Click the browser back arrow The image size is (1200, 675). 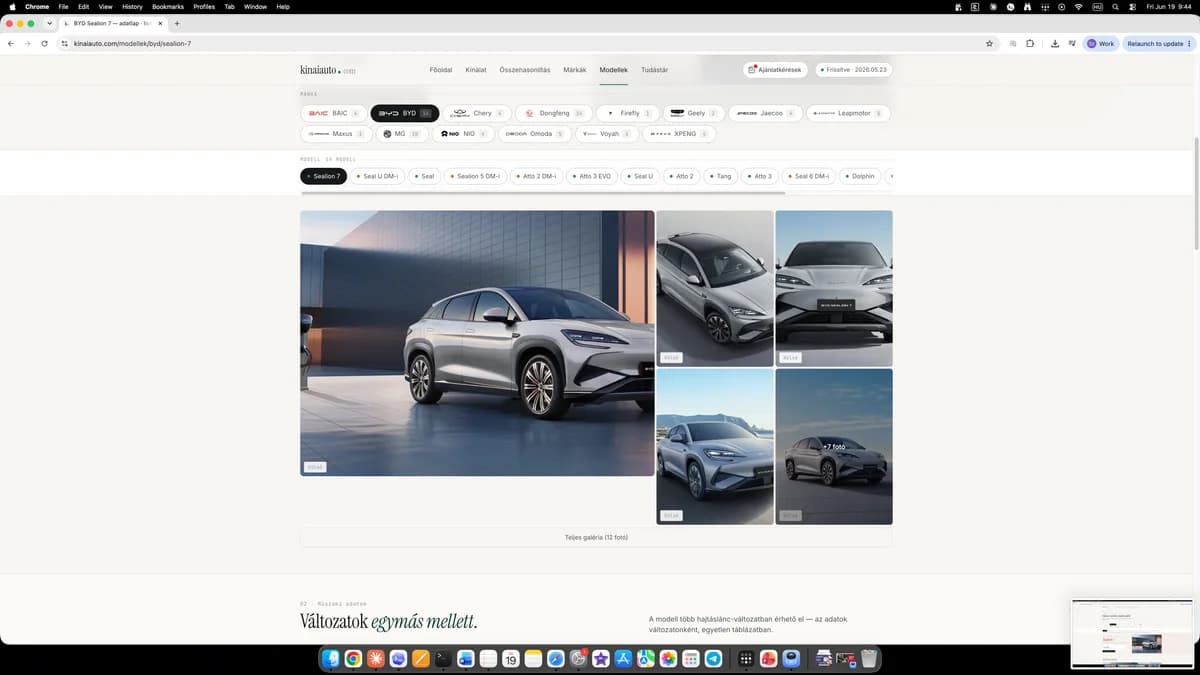(11, 44)
